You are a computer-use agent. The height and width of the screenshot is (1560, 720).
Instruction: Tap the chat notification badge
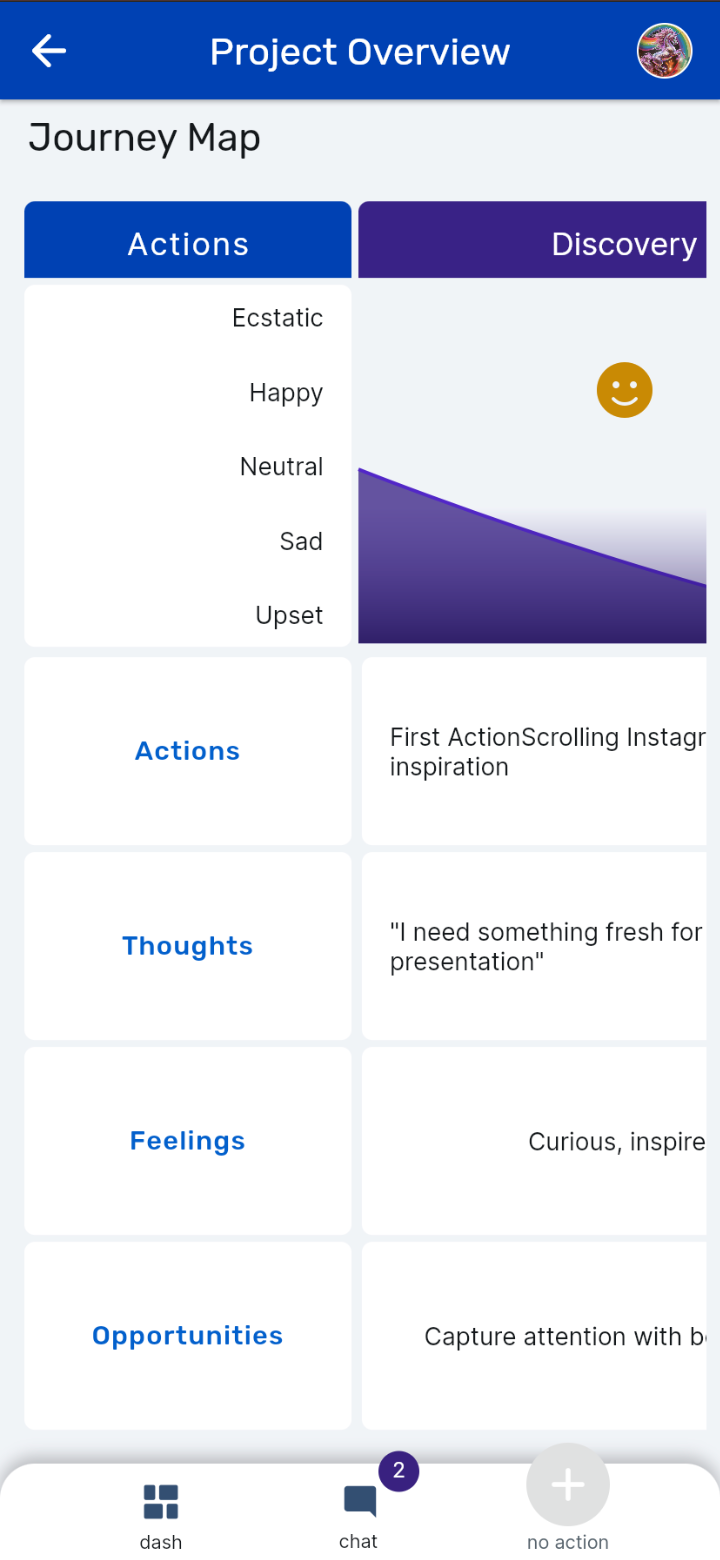coord(398,1470)
